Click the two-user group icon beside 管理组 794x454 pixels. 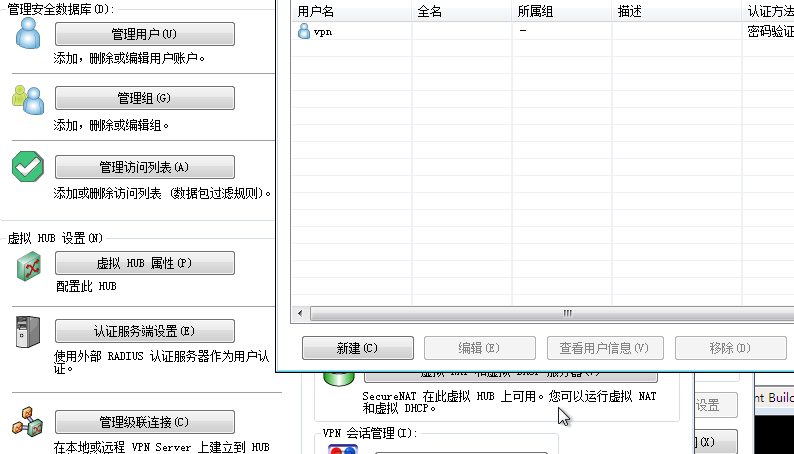(x=28, y=100)
